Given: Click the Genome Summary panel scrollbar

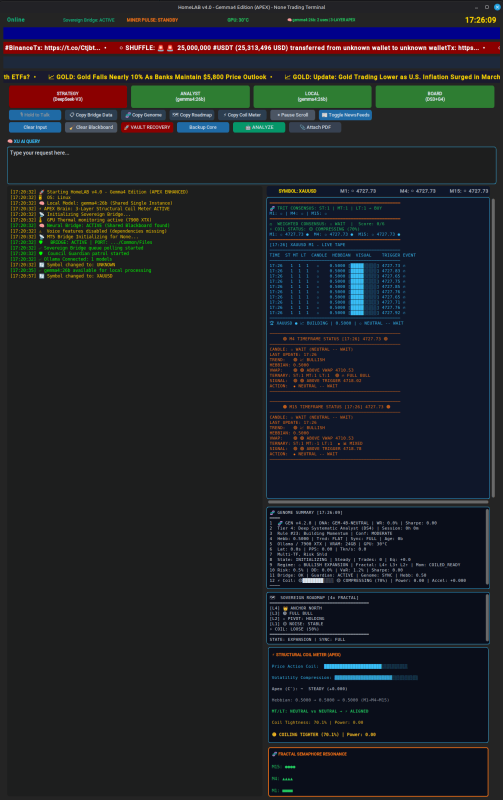Looking at the screenshot, I should [x=488, y=547].
